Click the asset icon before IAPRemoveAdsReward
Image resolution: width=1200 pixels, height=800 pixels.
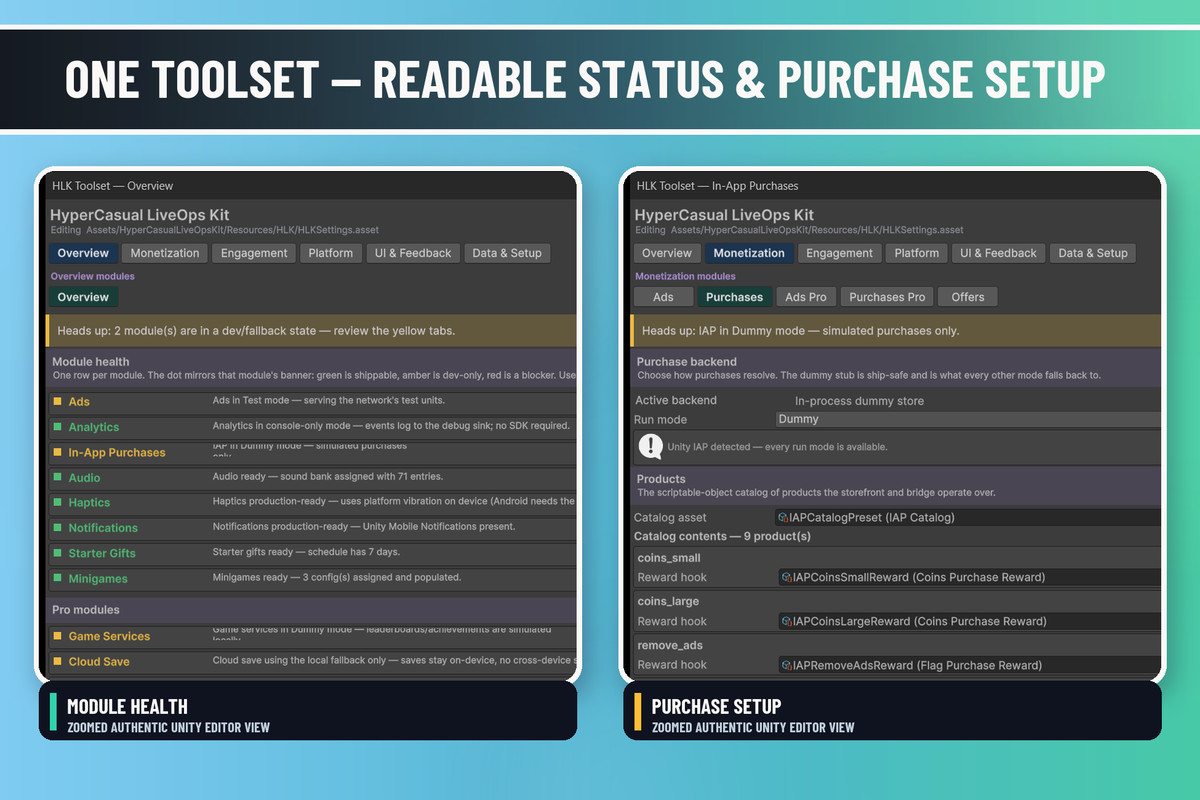tap(786, 665)
